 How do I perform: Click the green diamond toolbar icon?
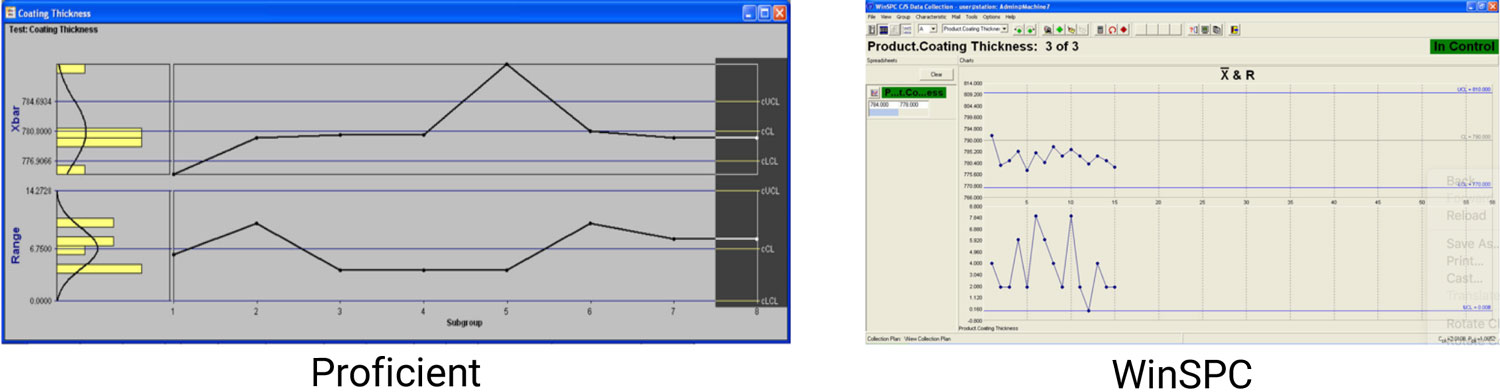coord(1060,29)
